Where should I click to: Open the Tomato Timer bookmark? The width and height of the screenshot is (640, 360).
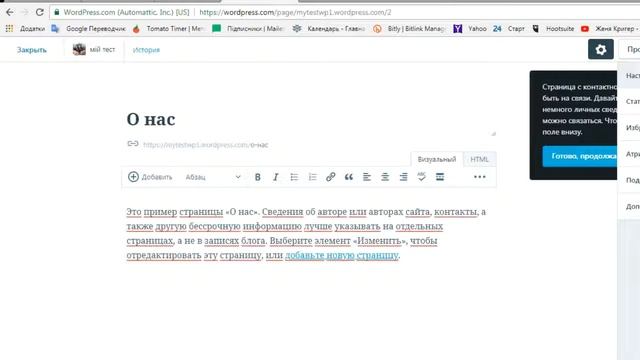click(x=168, y=29)
